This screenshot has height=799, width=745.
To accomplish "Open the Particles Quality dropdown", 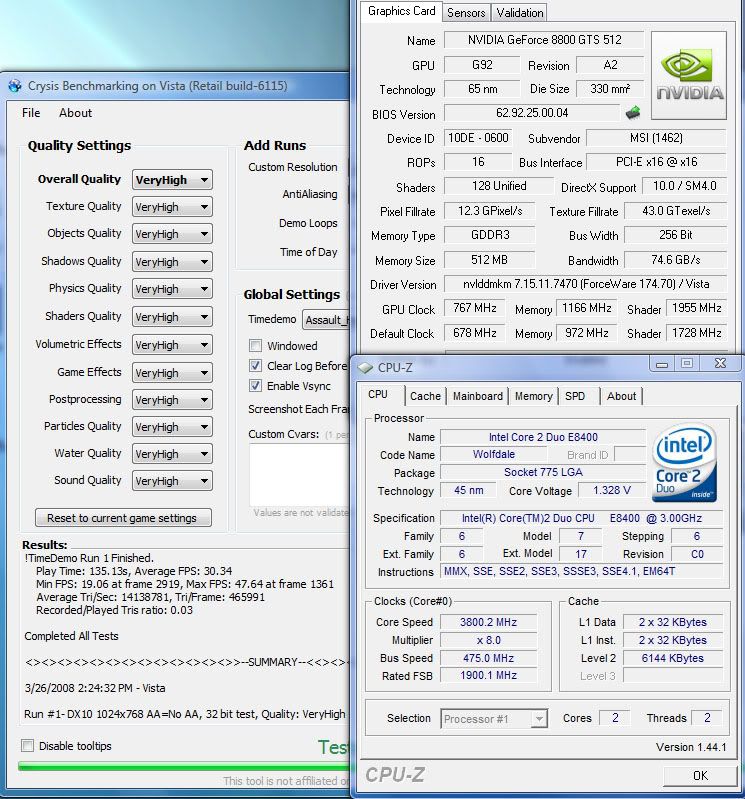I will pyautogui.click(x=172, y=427).
